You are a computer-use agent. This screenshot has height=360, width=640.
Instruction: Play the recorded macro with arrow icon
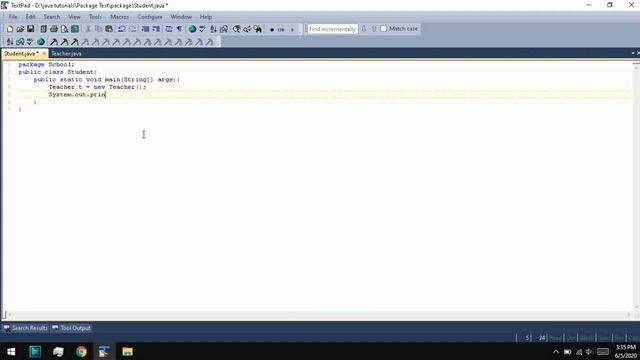pyautogui.click(x=292, y=29)
